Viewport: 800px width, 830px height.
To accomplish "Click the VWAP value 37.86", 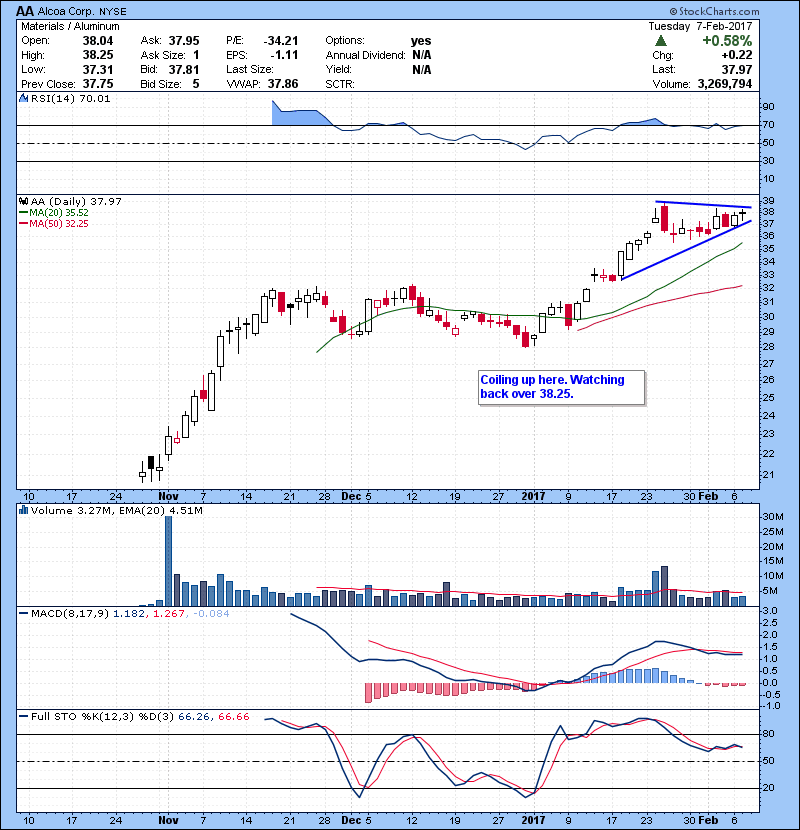I will click(283, 84).
